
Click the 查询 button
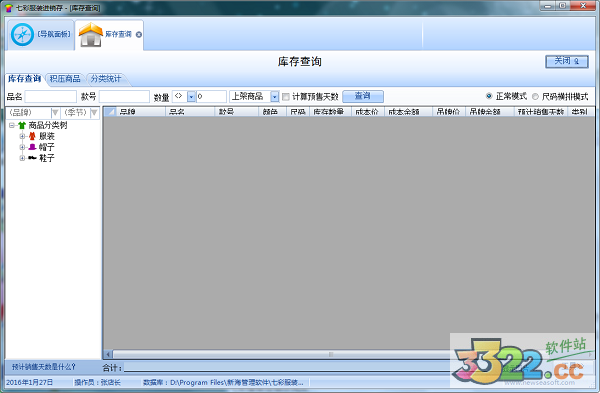tap(363, 96)
